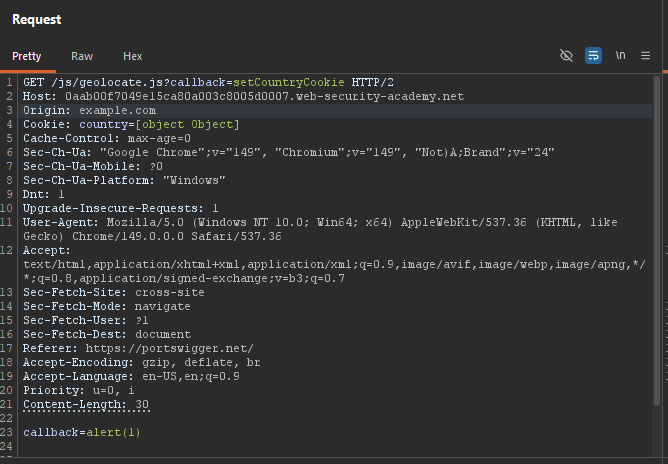Click the 'country' cookie name

point(104,124)
